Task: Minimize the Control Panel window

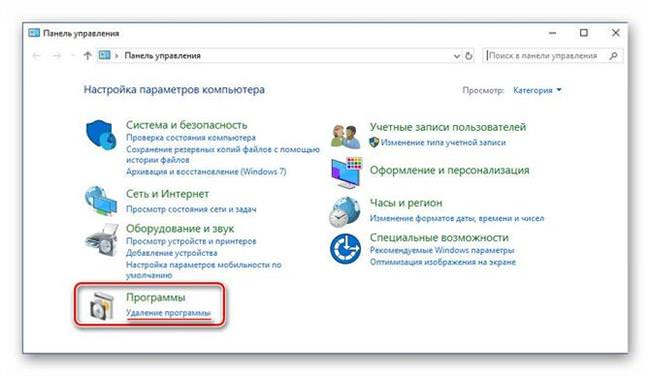Action: coord(552,33)
